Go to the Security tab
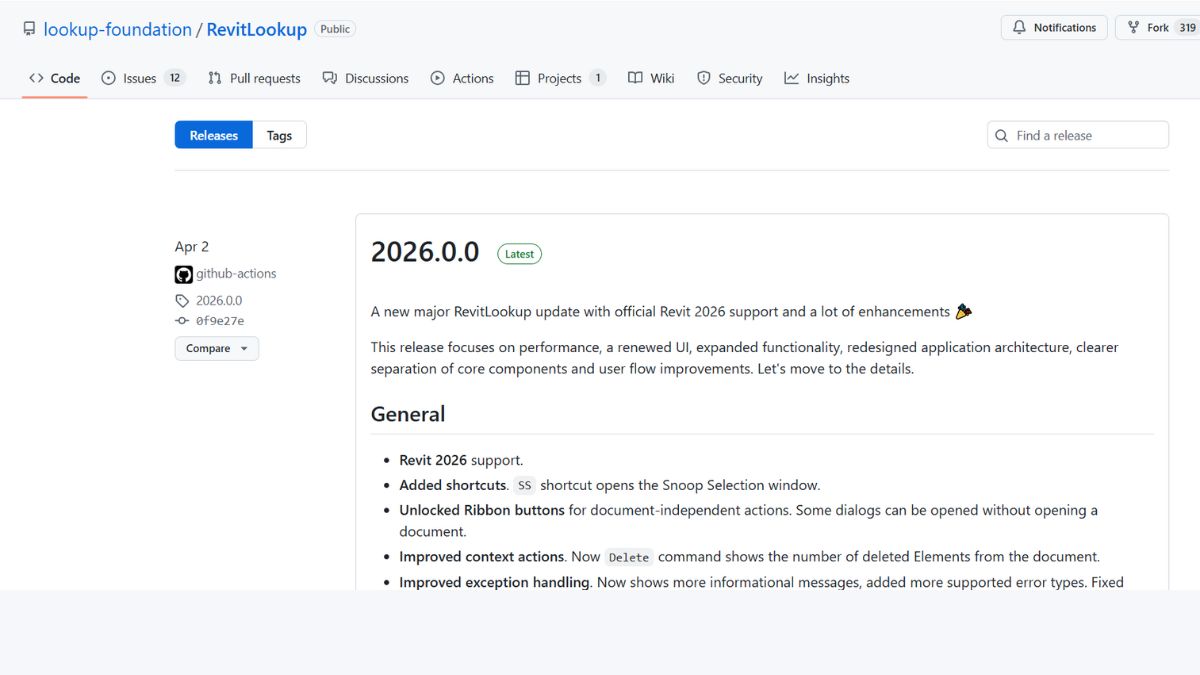Screen dimensions: 1200x675 coord(729,78)
